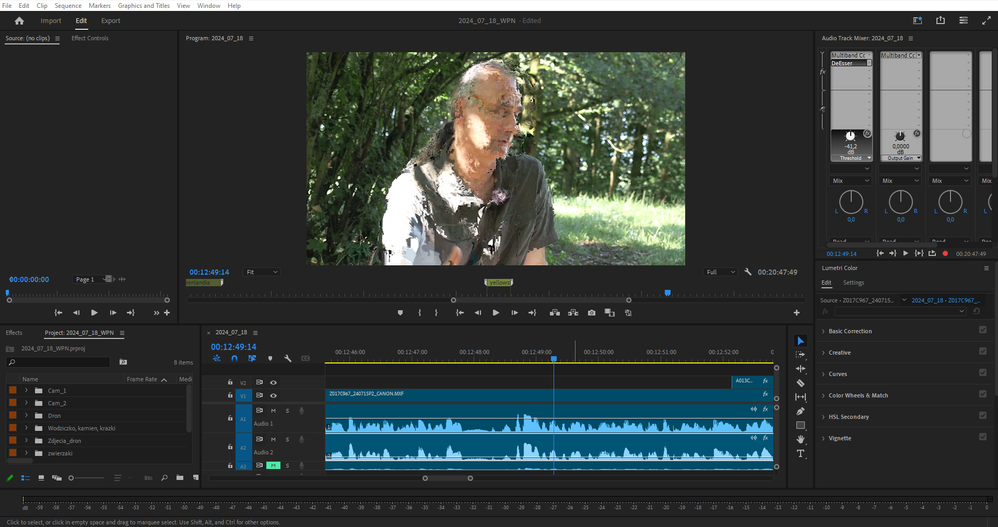
Task: Open the Markers menu
Action: (x=99, y=6)
